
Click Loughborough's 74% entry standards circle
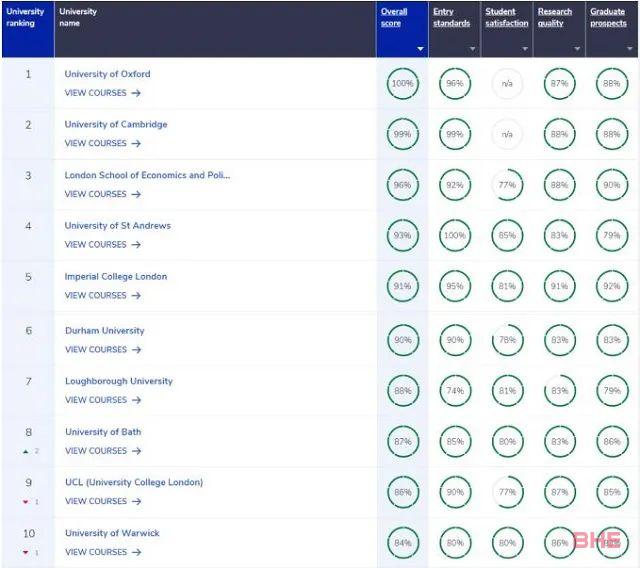click(x=455, y=390)
